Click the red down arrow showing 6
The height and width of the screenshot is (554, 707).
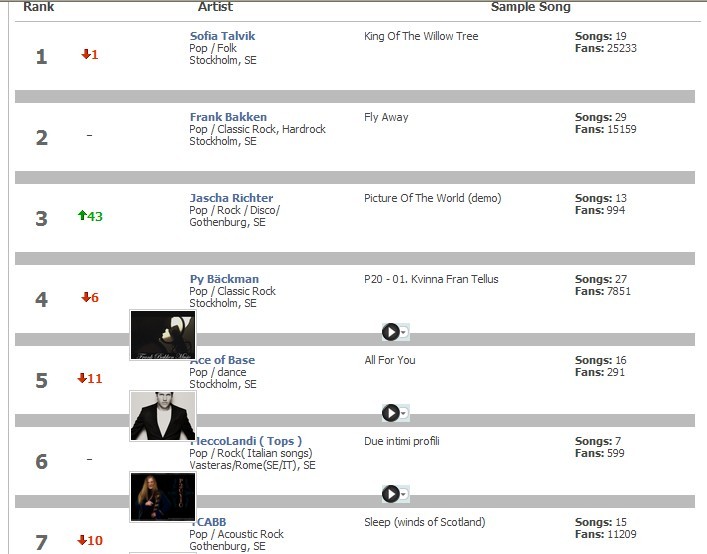[86, 298]
